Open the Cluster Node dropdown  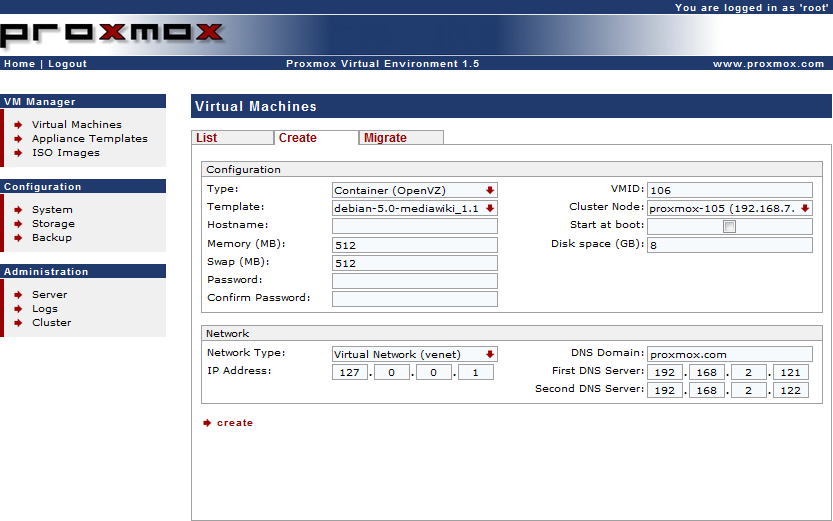point(729,208)
